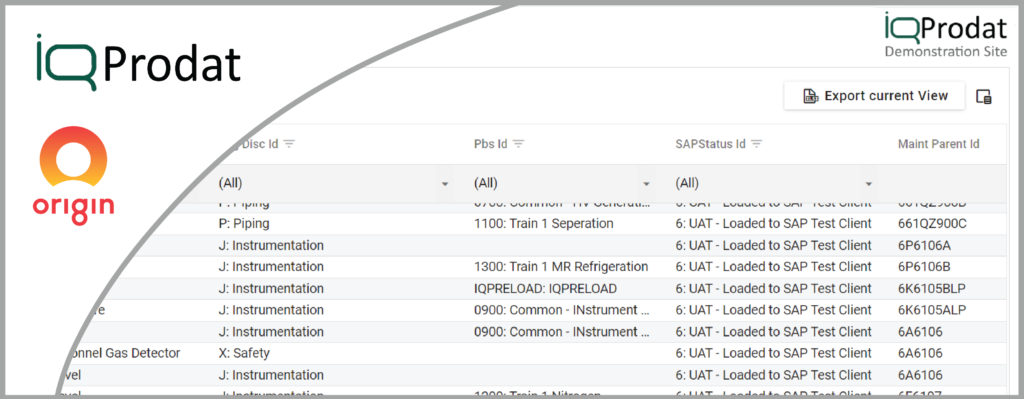Image resolution: width=1024 pixels, height=399 pixels.
Task: Open filter icon on Pbs Id column
Action: point(519,144)
